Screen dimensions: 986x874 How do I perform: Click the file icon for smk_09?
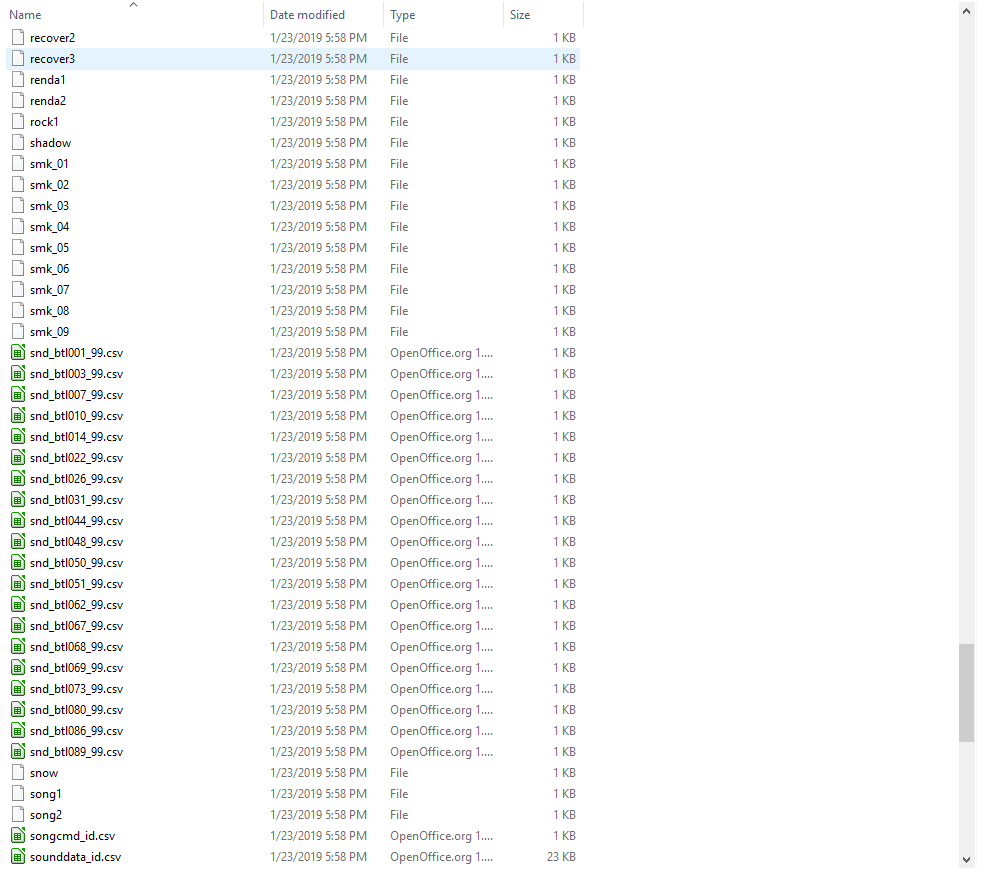tap(18, 332)
